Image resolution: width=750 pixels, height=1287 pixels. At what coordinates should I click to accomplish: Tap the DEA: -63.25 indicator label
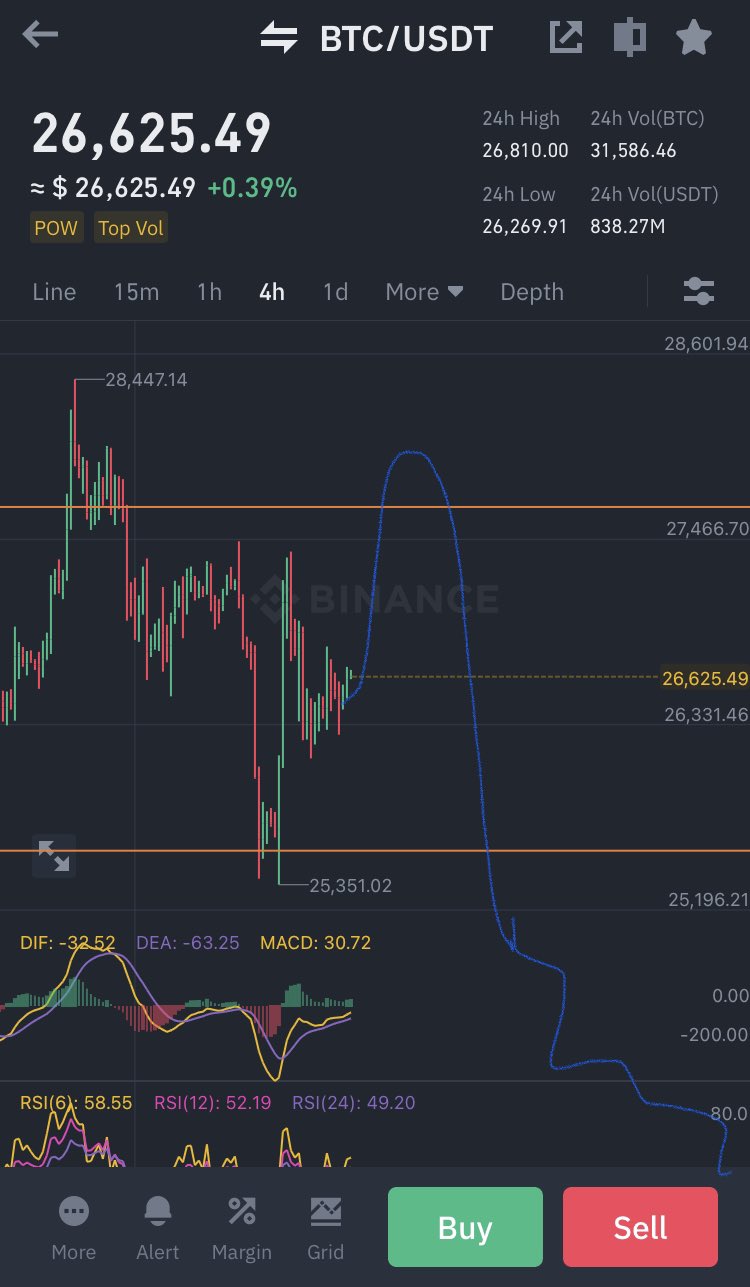click(187, 942)
